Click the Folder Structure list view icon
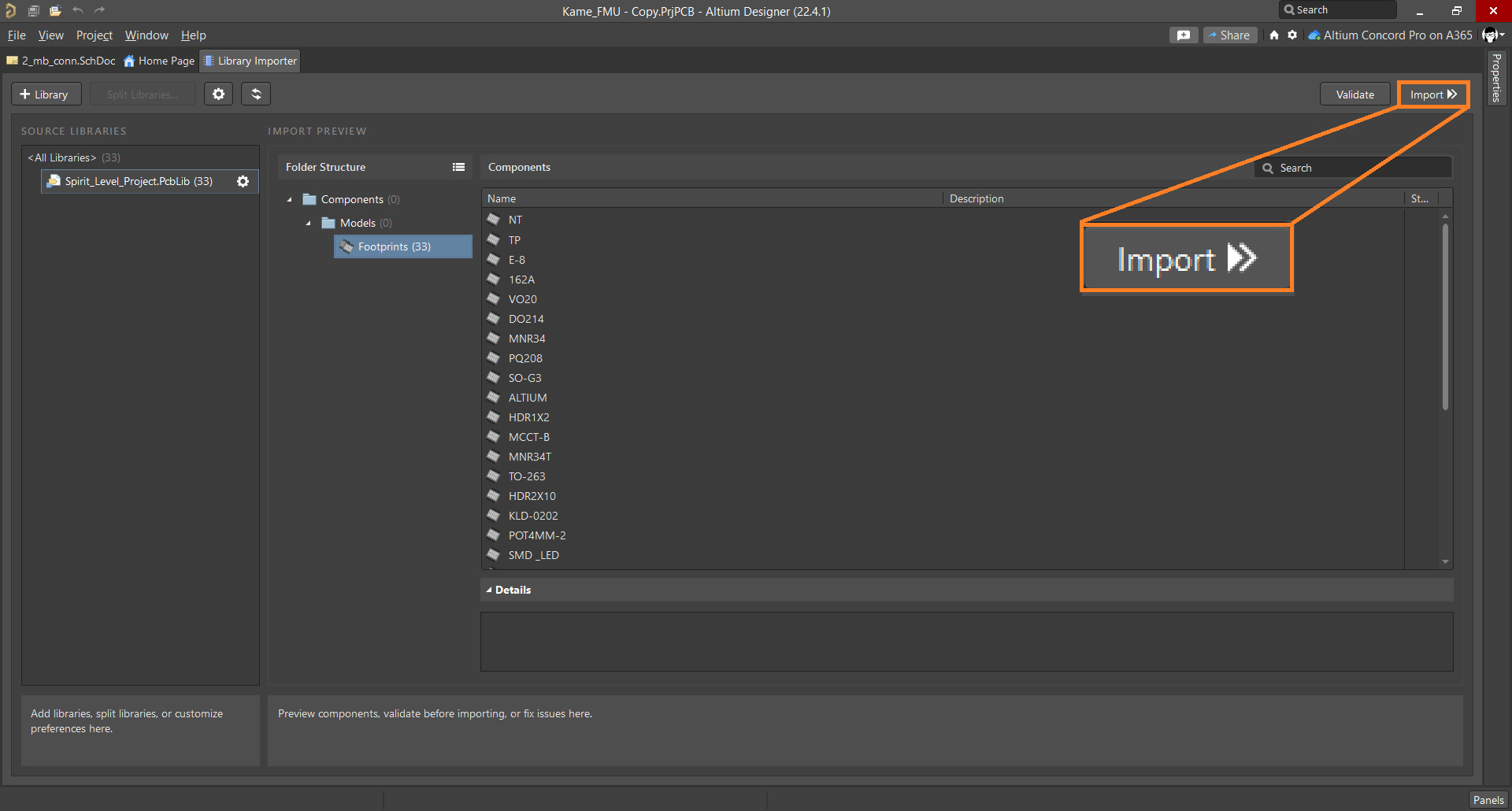The width and height of the screenshot is (1512, 811). pos(459,167)
